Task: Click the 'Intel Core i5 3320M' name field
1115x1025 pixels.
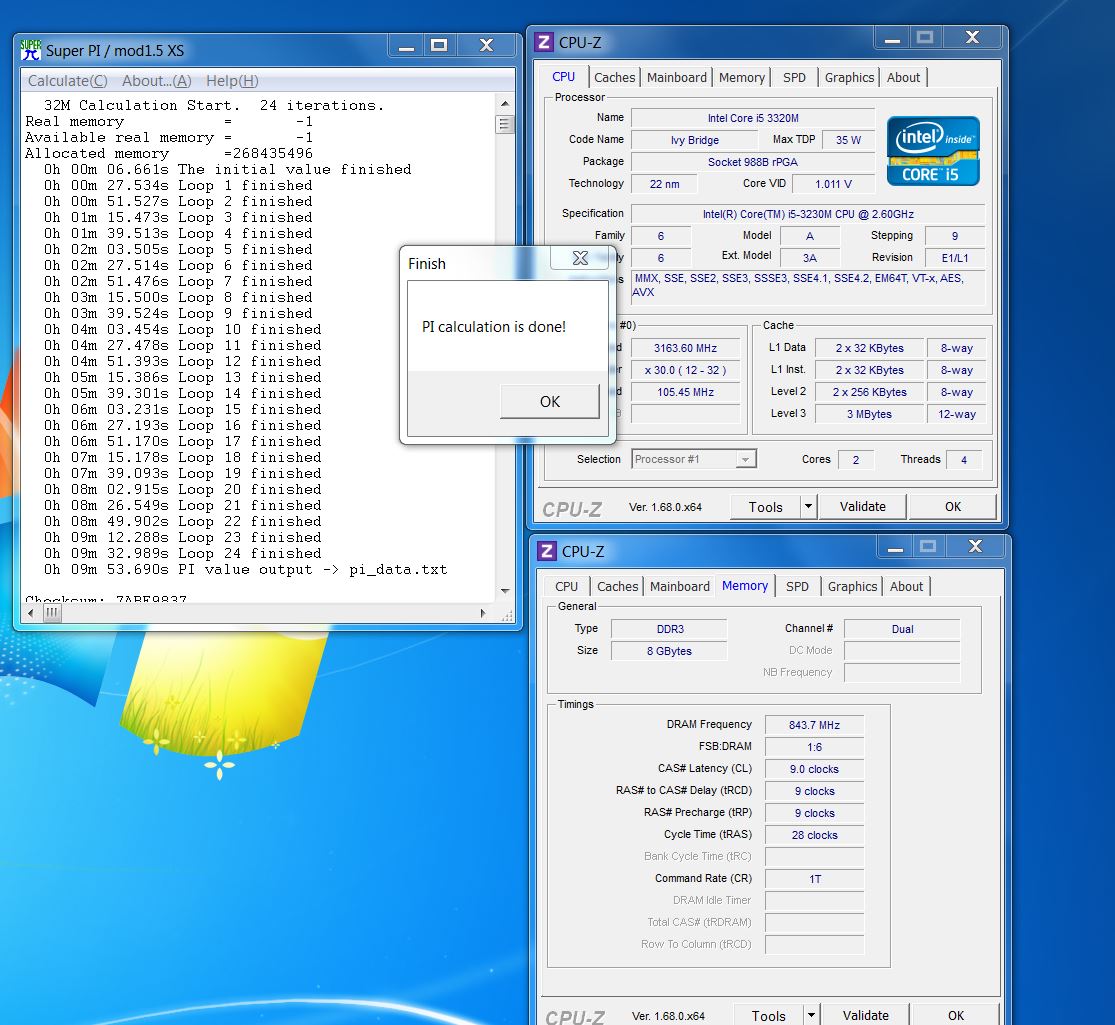Action: (752, 118)
